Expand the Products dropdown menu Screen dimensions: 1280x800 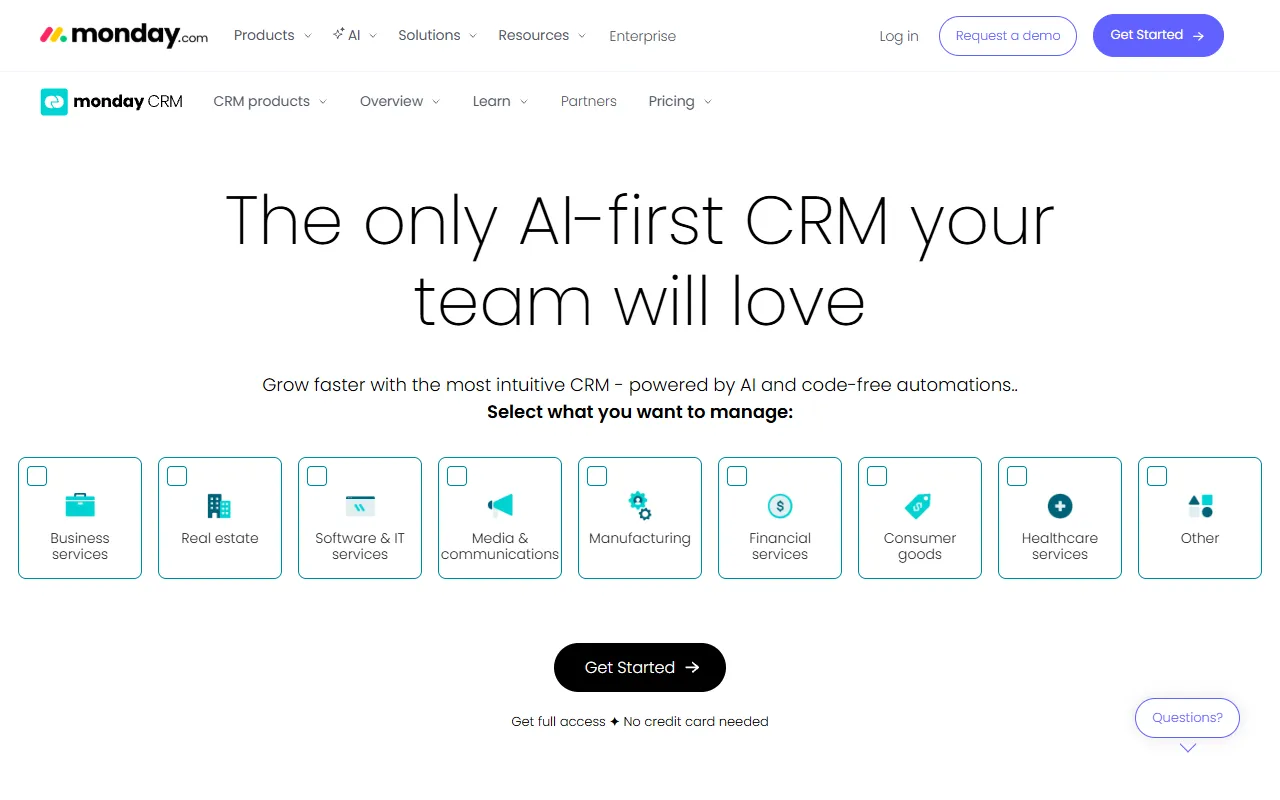pyautogui.click(x=272, y=35)
